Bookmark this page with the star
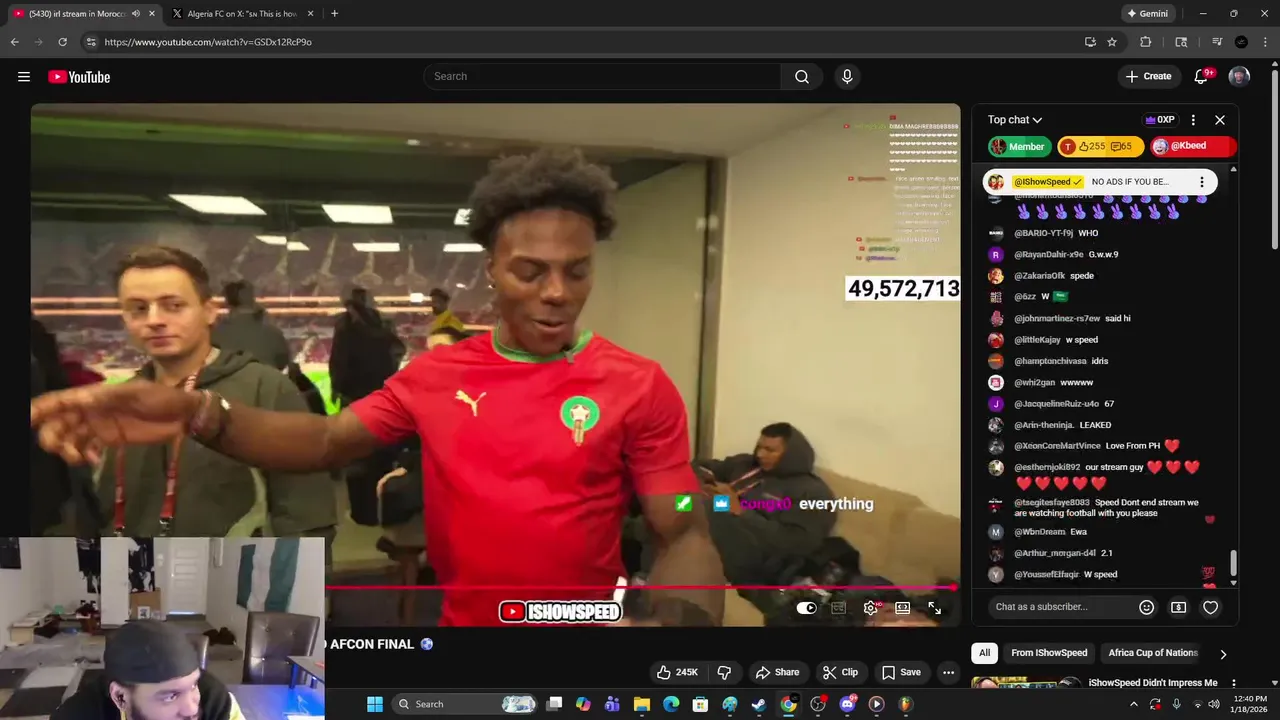 point(1112,42)
